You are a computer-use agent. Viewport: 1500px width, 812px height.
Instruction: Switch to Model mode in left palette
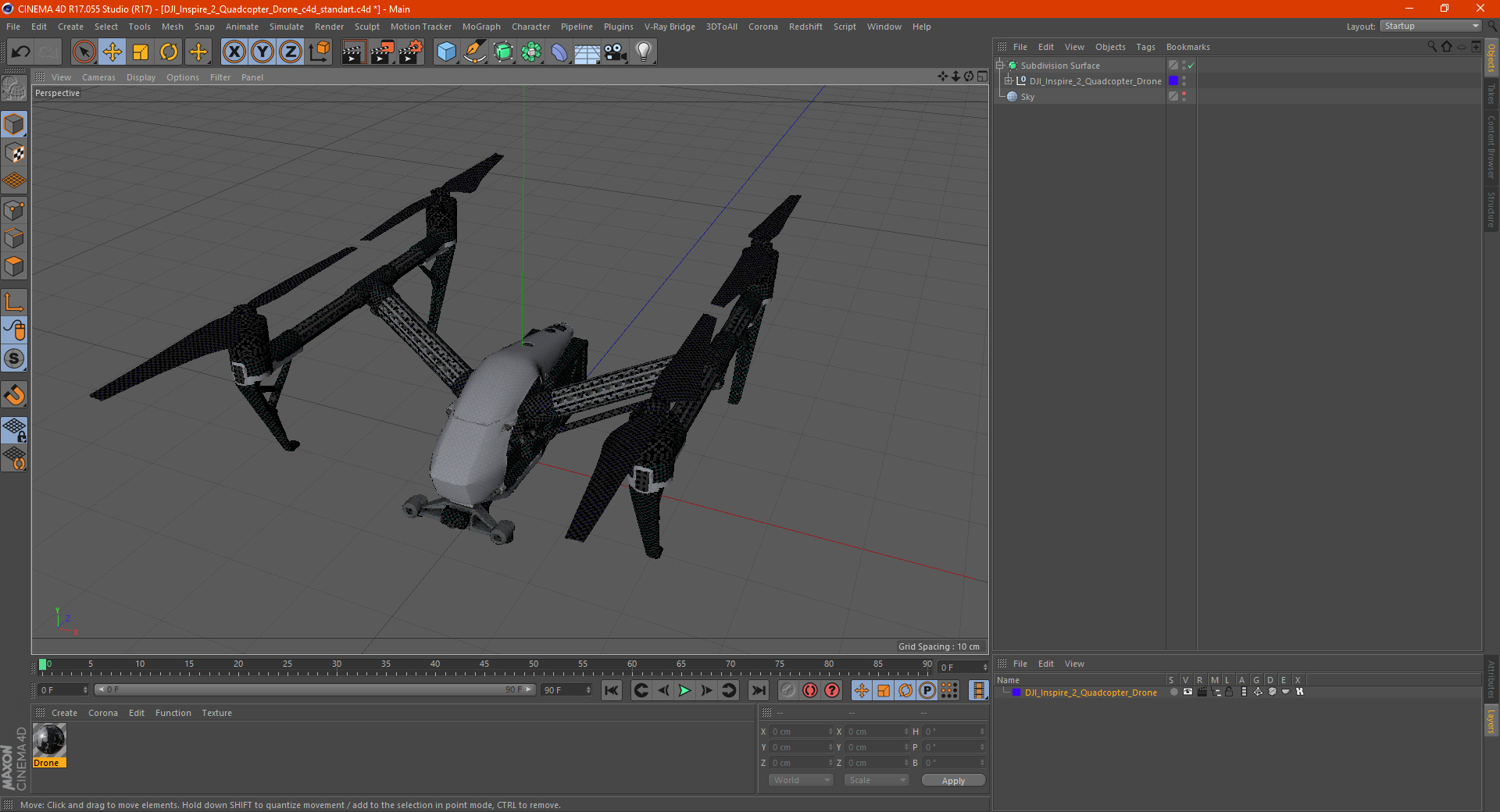(x=14, y=124)
